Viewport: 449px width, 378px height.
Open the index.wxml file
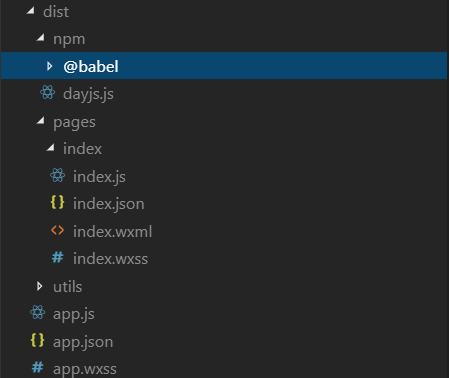113,231
